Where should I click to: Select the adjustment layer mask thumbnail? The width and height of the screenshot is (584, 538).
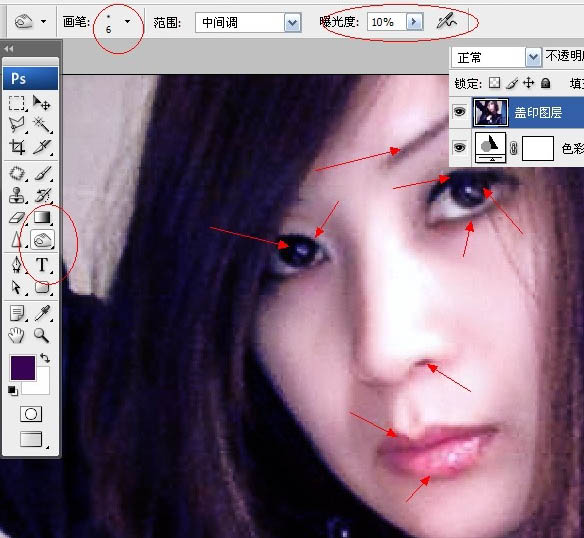point(538,148)
